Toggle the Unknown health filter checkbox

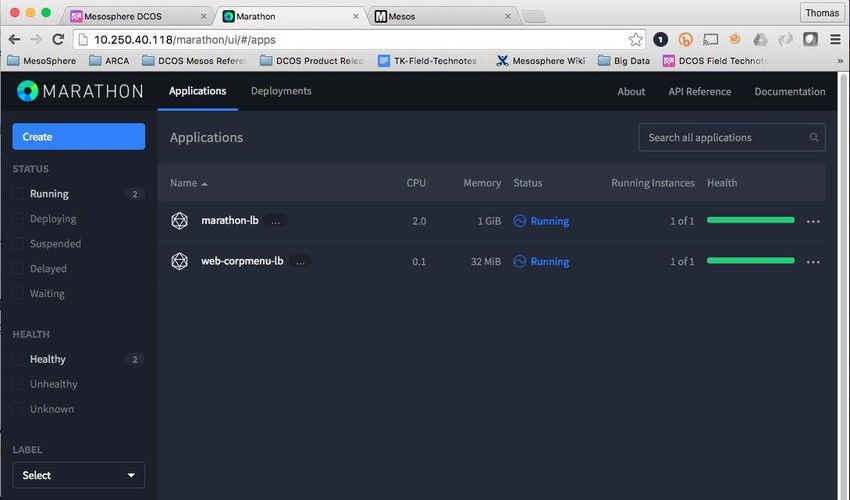click(17, 409)
